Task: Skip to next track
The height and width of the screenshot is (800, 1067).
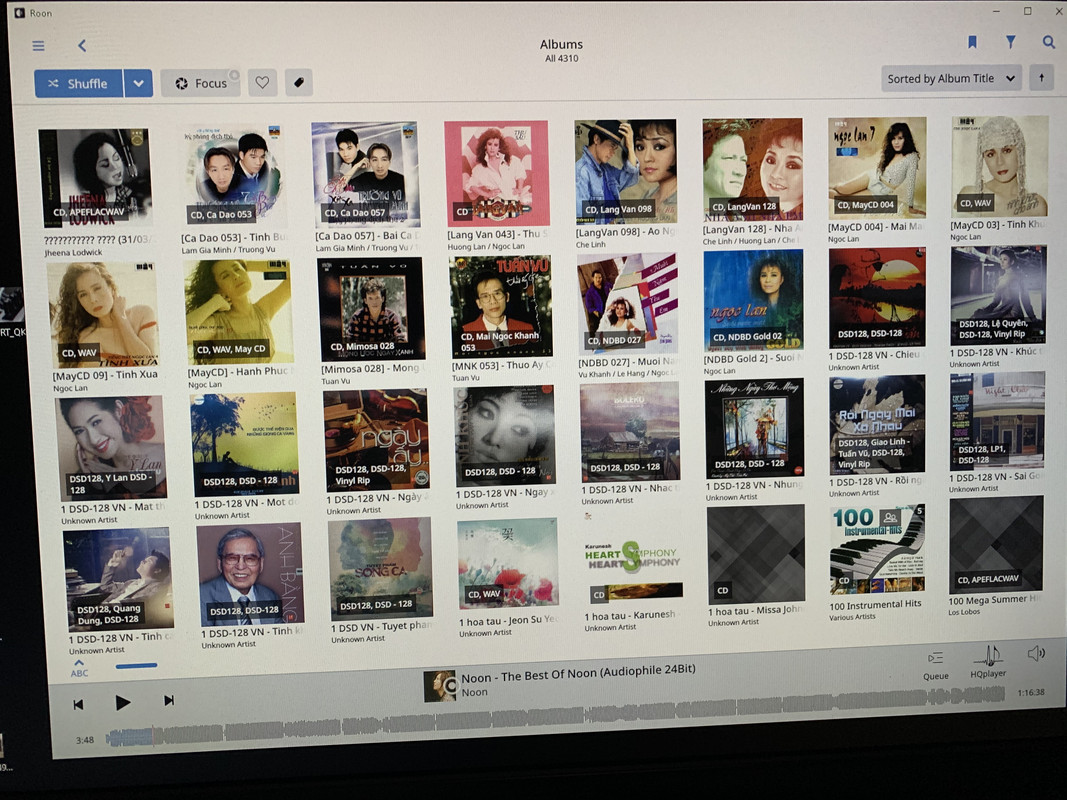Action: click(169, 700)
